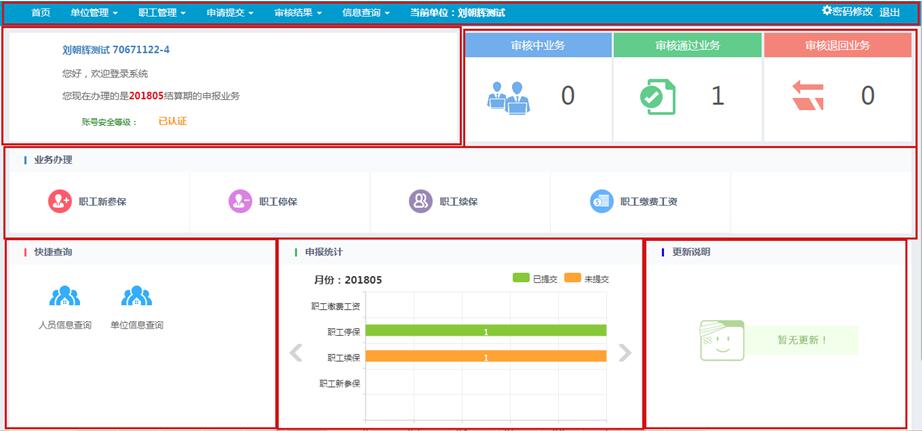
Task: Click the 审核退回业务 red arrows icon
Action: [x=807, y=96]
